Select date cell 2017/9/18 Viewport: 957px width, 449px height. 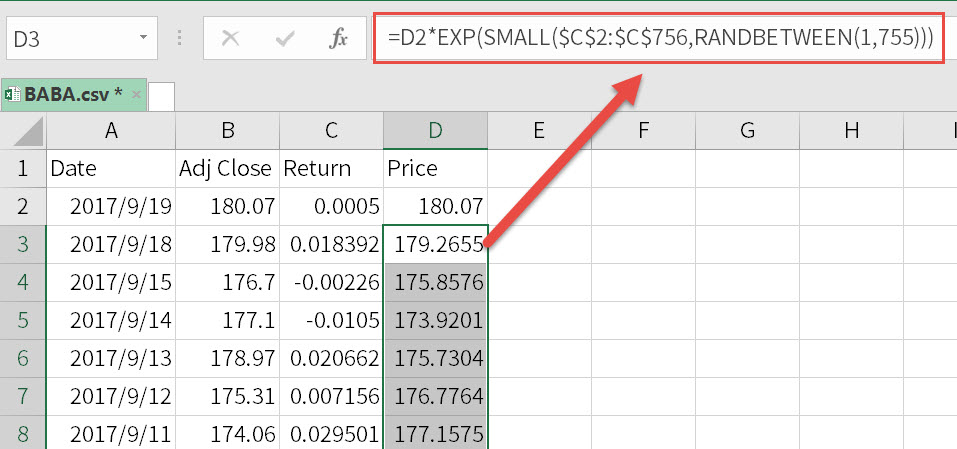[x=111, y=245]
